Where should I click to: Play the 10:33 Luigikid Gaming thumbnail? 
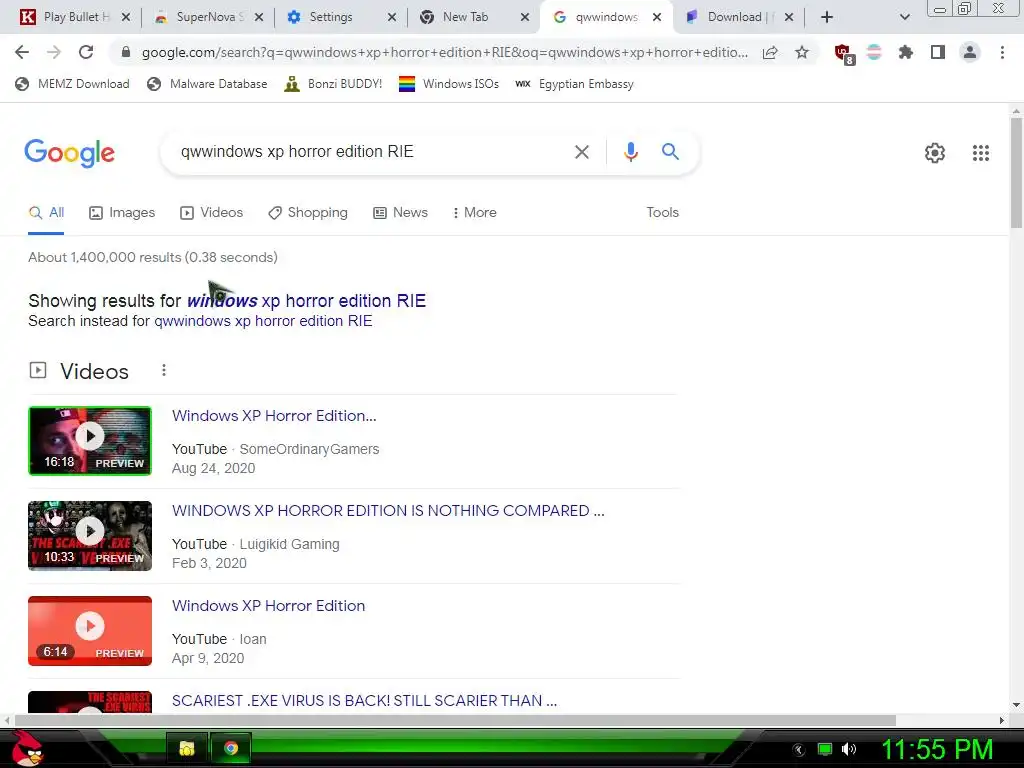(x=90, y=536)
